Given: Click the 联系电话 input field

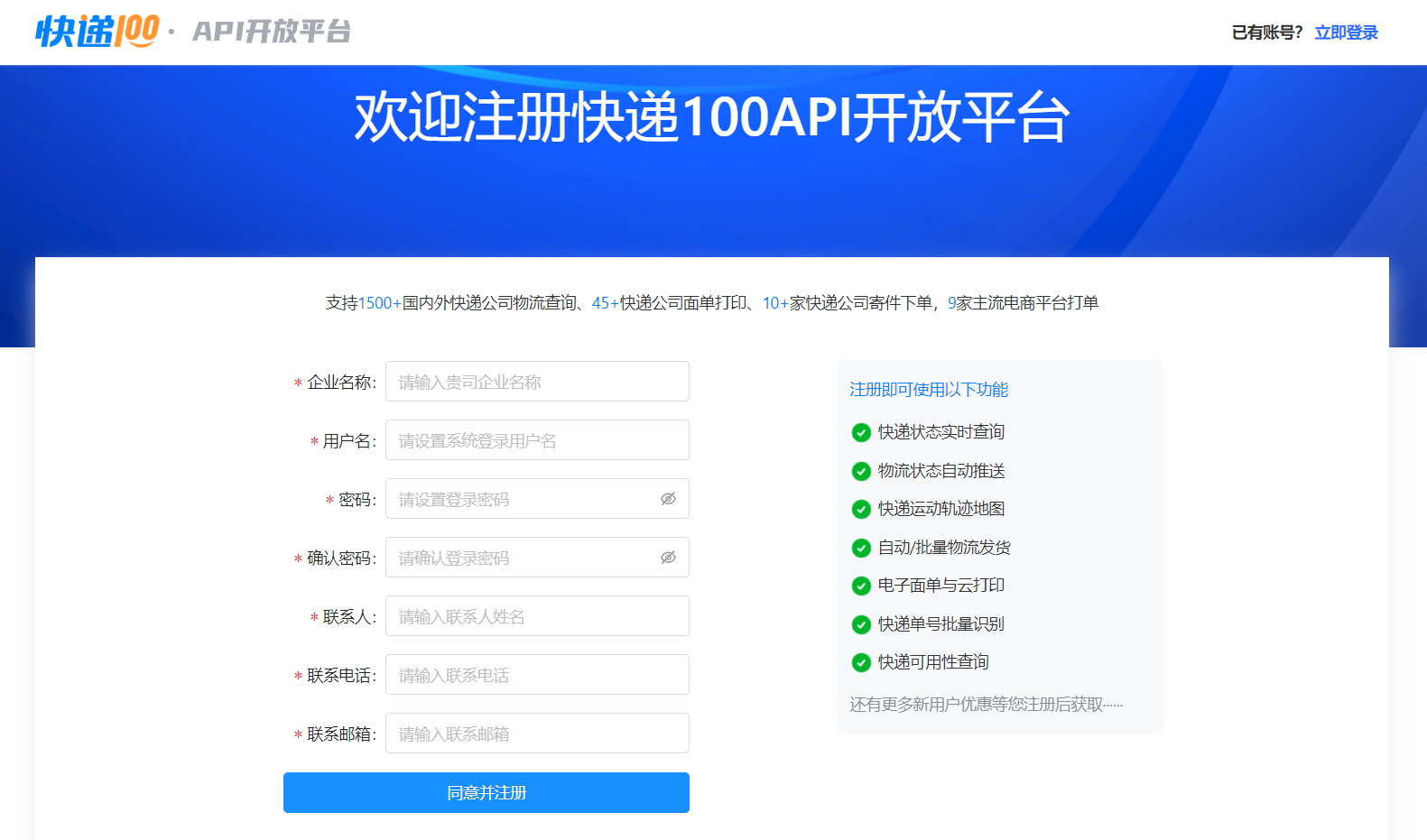Looking at the screenshot, I should 537,675.
